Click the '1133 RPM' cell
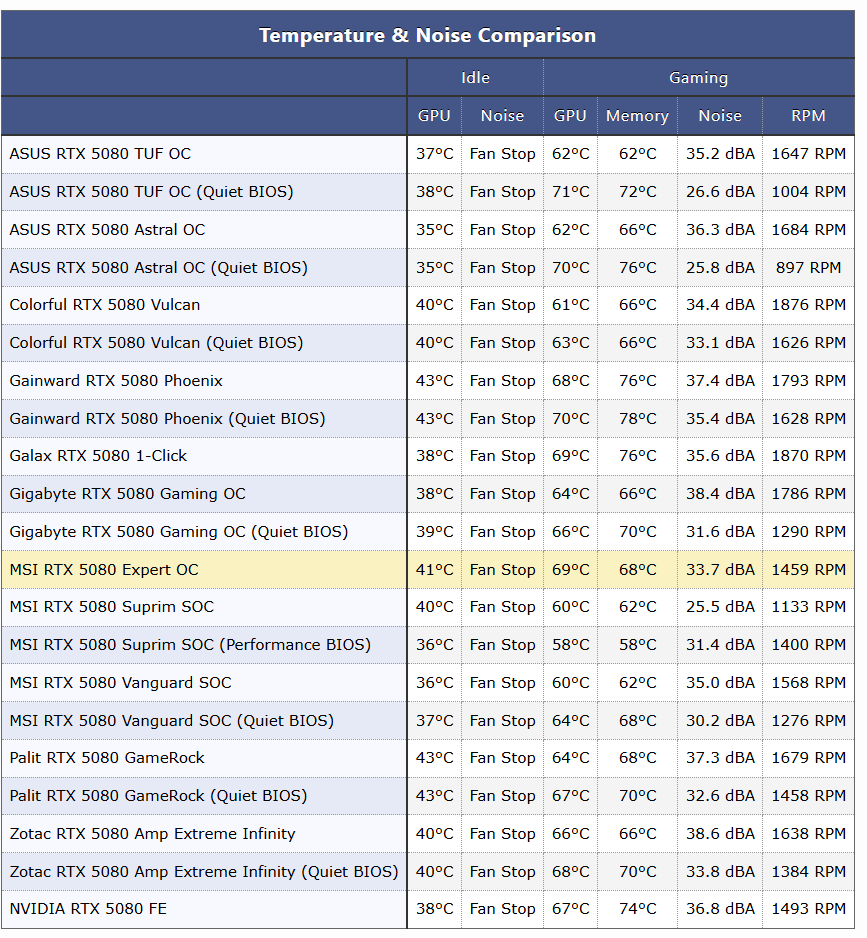Screen dimensions: 867x938 pos(808,607)
